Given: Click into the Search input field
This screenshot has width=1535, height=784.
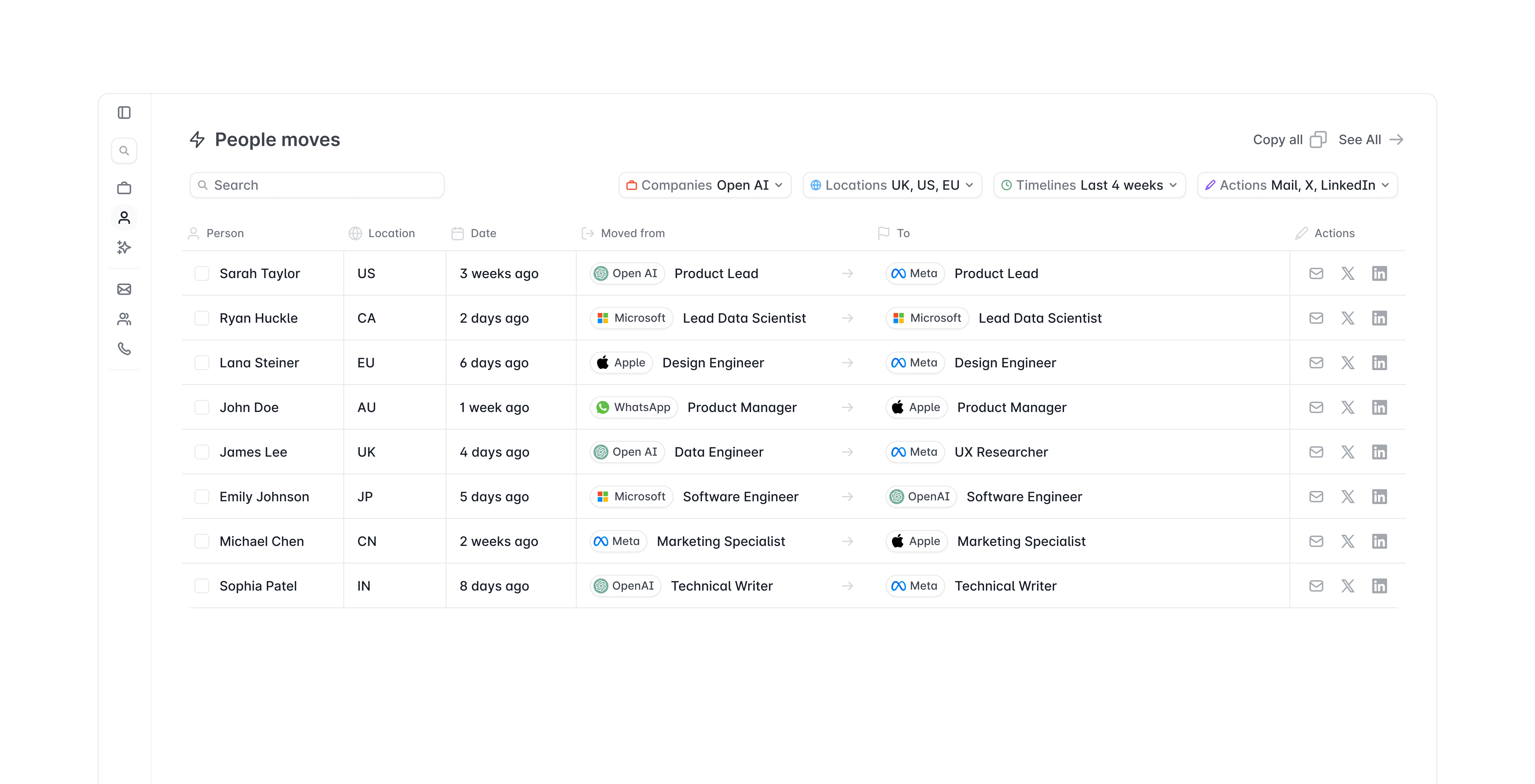Looking at the screenshot, I should tap(317, 185).
